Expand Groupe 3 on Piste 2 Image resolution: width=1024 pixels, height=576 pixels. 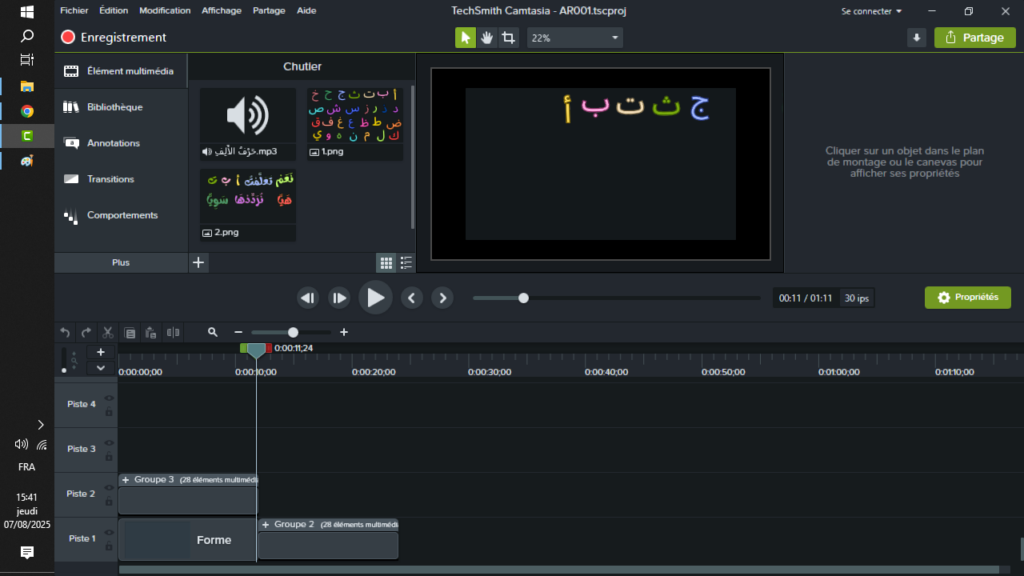[125, 480]
